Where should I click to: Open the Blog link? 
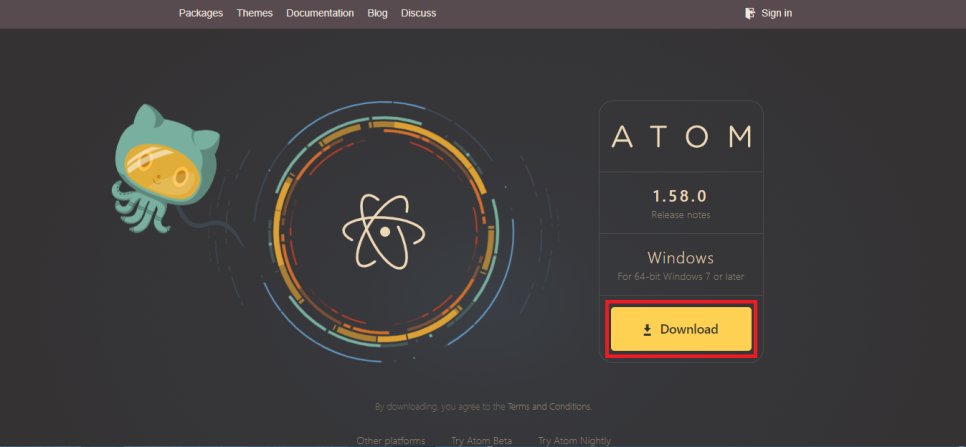377,13
